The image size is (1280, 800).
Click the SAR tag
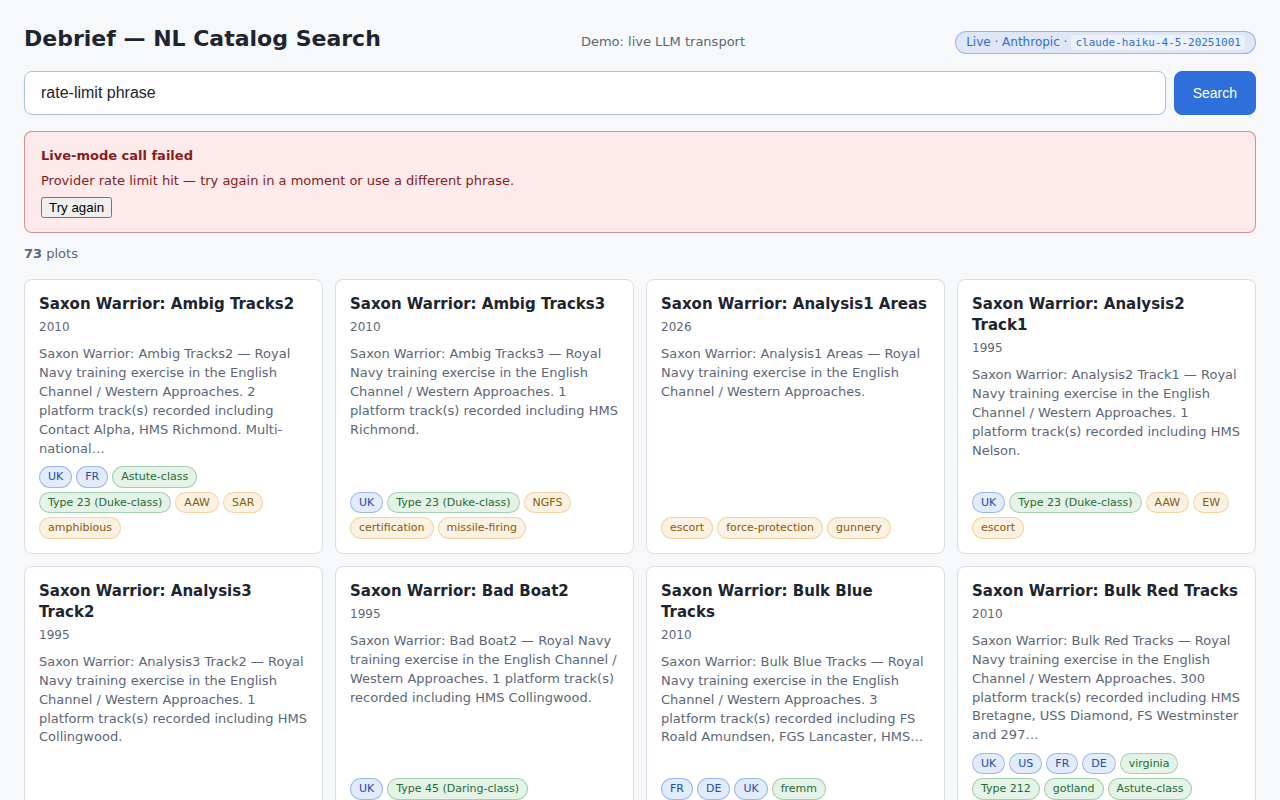click(x=243, y=502)
